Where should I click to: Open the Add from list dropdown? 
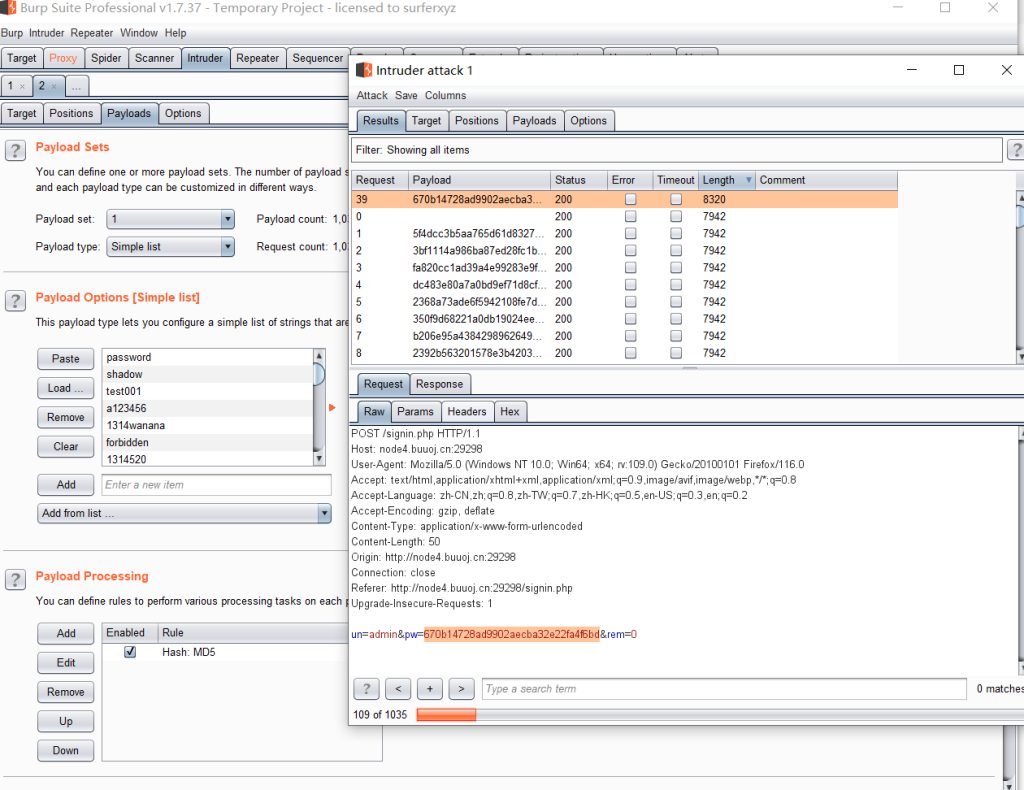[x=184, y=513]
